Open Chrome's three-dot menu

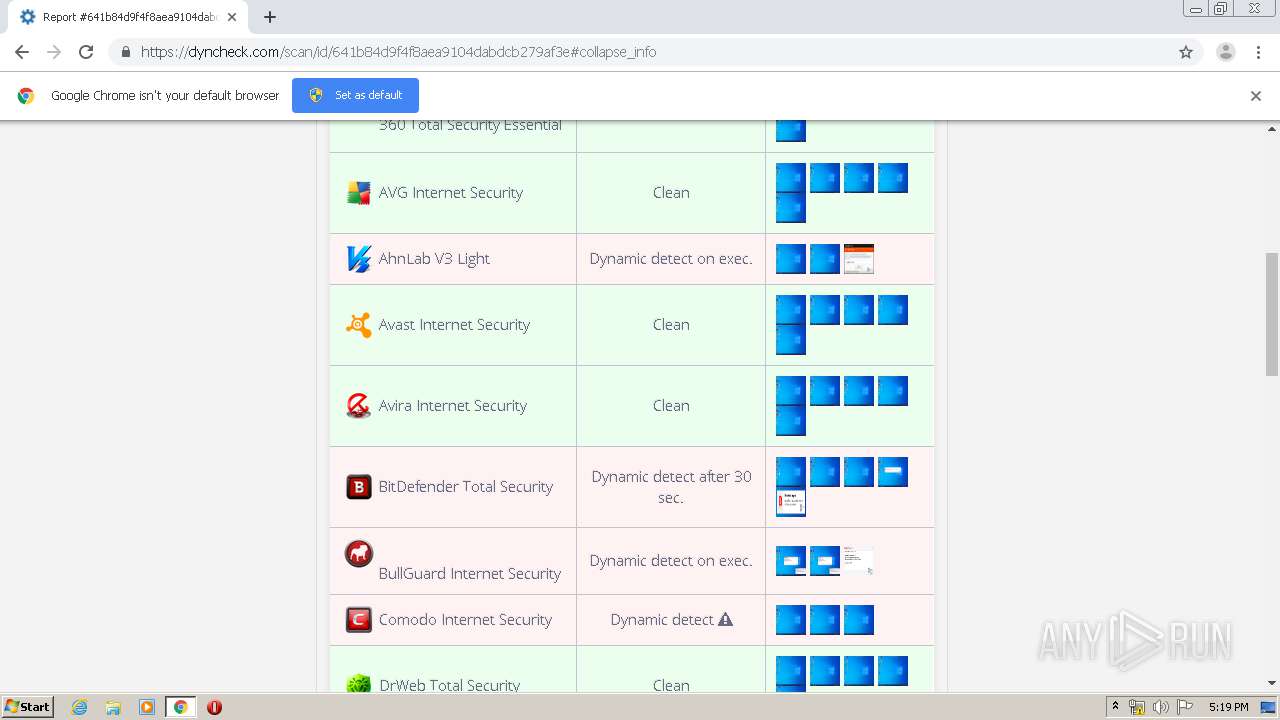(1258, 52)
